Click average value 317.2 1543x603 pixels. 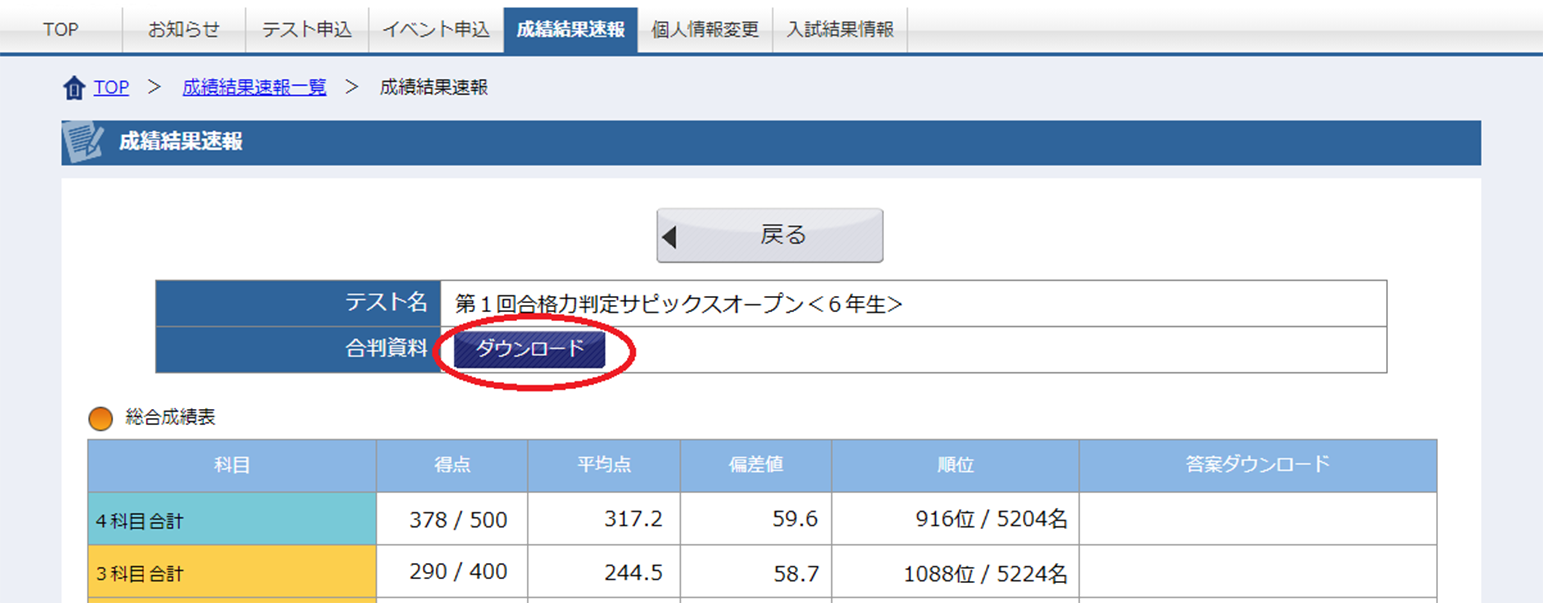pyautogui.click(x=633, y=520)
